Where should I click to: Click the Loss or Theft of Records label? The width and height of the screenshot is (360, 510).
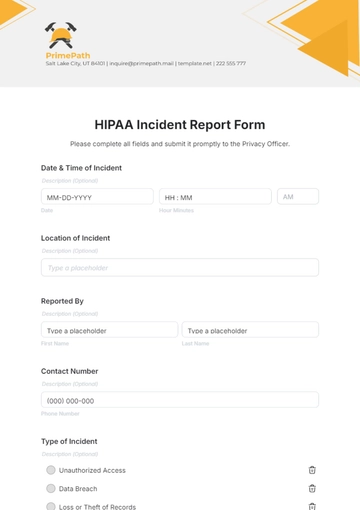click(97, 507)
